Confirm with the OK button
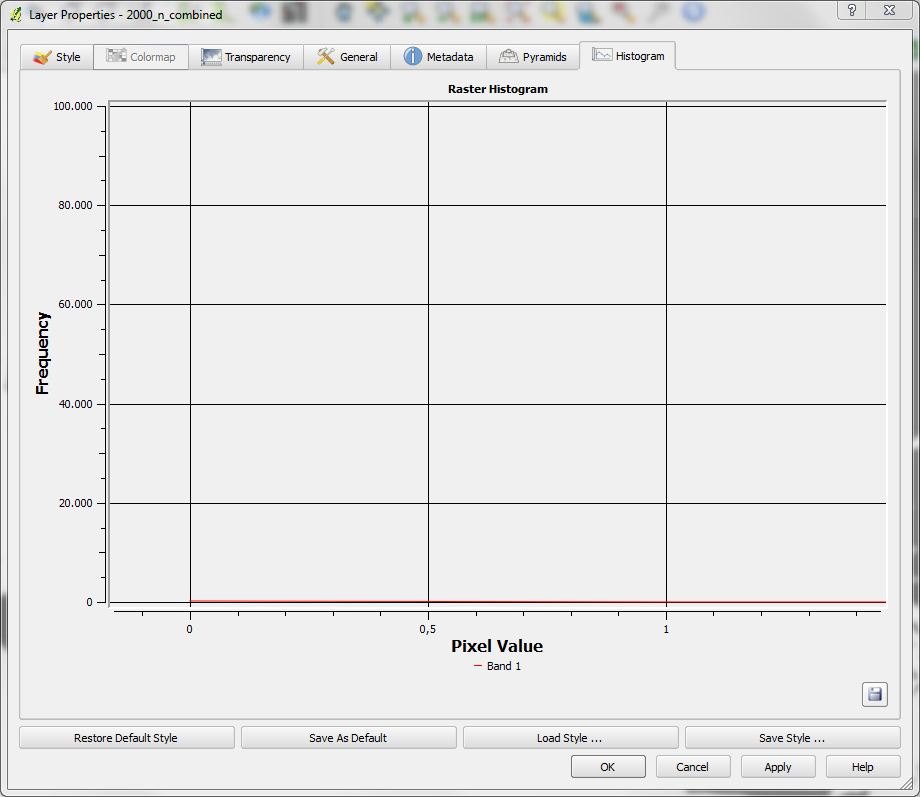The image size is (920, 797). tap(608, 766)
